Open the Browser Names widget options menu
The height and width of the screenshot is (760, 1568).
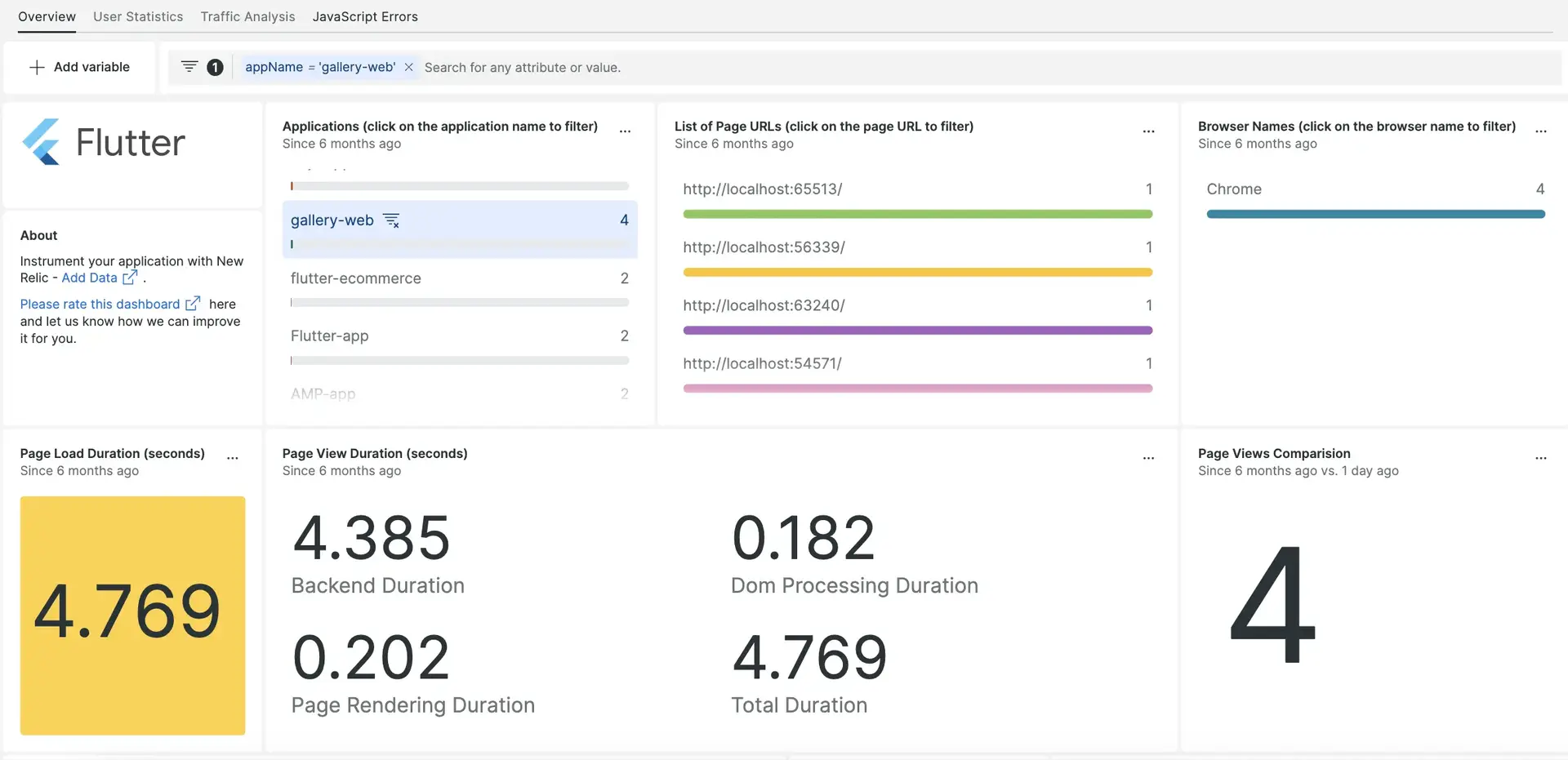[1540, 131]
